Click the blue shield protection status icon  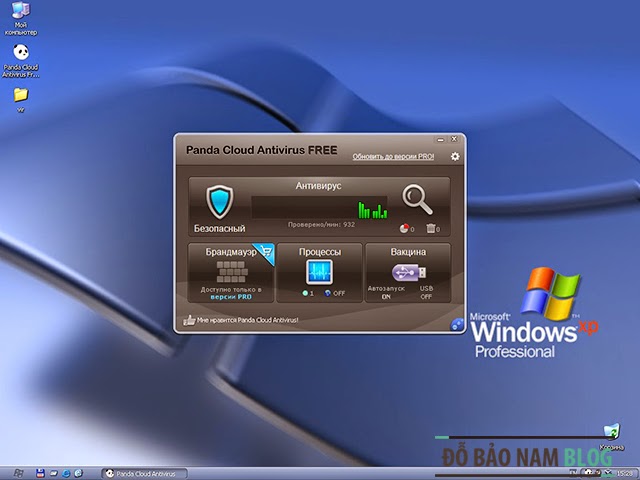click(220, 202)
